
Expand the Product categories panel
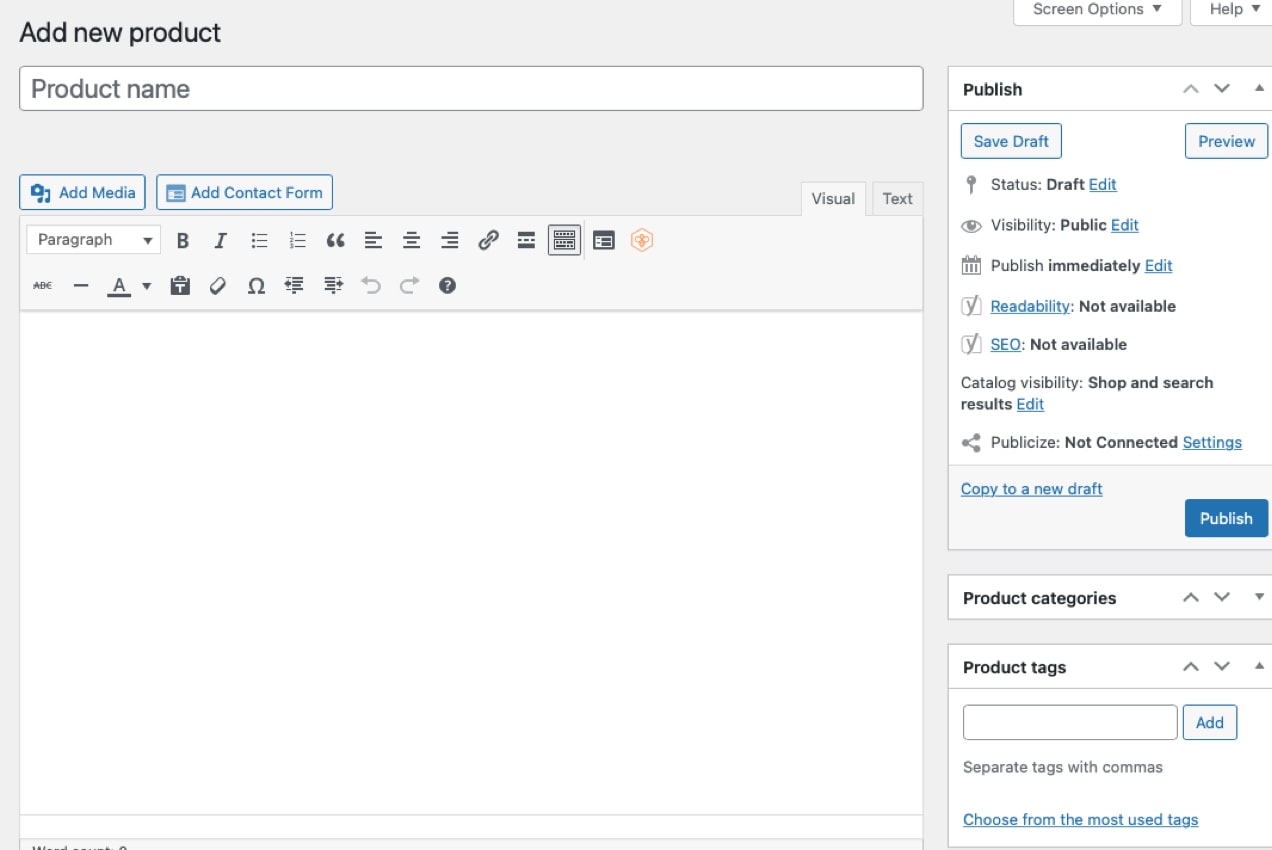coord(1258,597)
